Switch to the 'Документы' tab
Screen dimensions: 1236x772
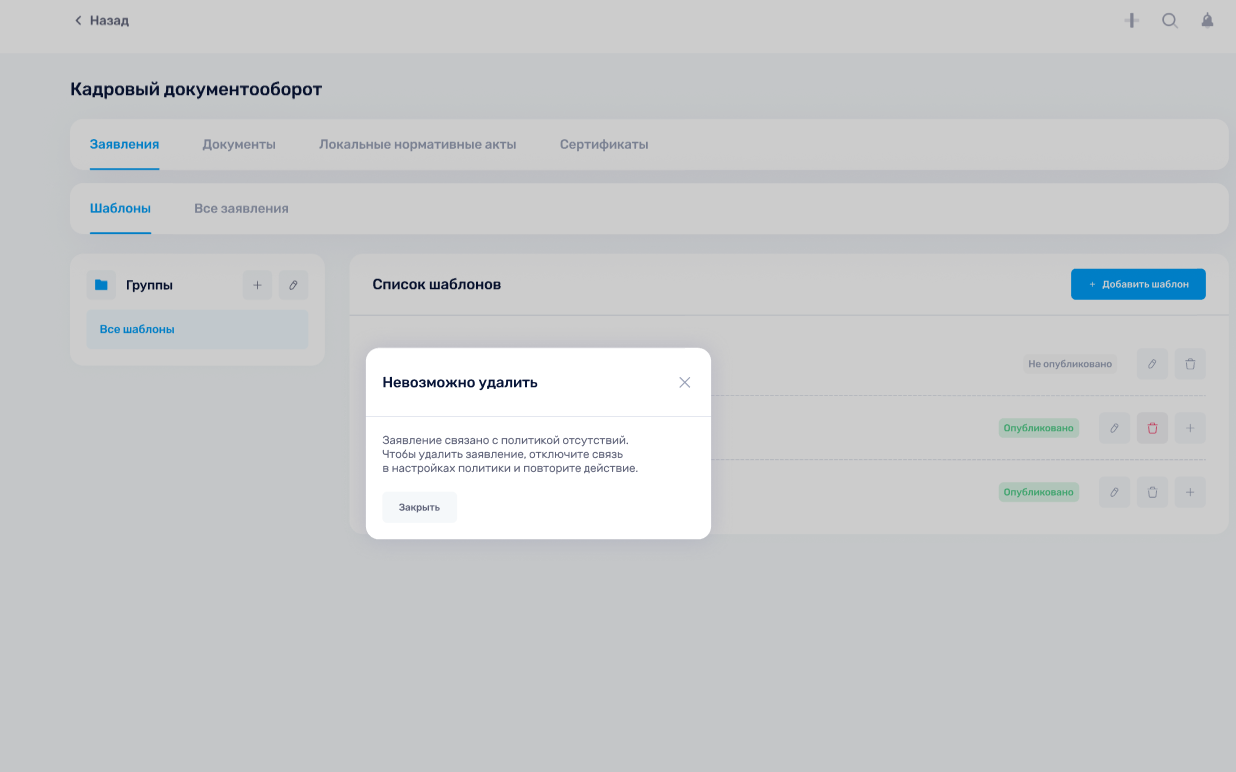tap(239, 144)
